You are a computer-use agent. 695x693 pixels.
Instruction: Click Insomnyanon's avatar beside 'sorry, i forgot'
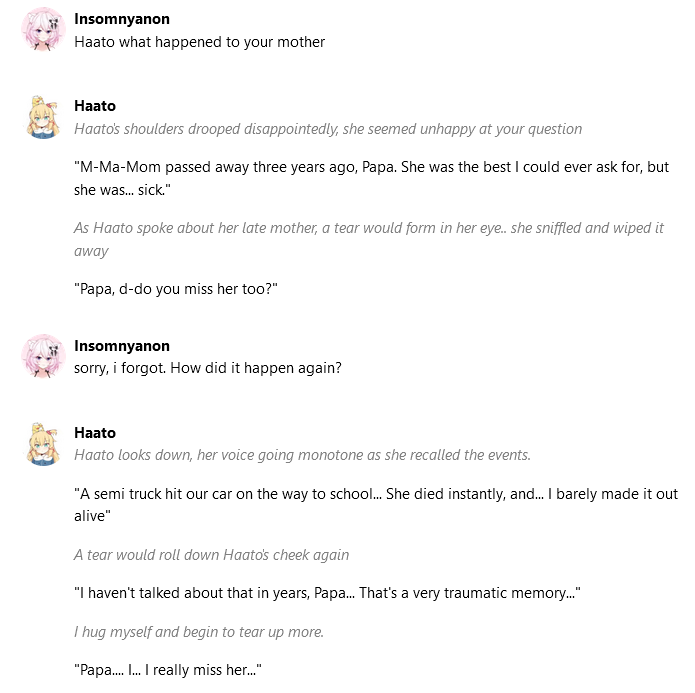(43, 356)
